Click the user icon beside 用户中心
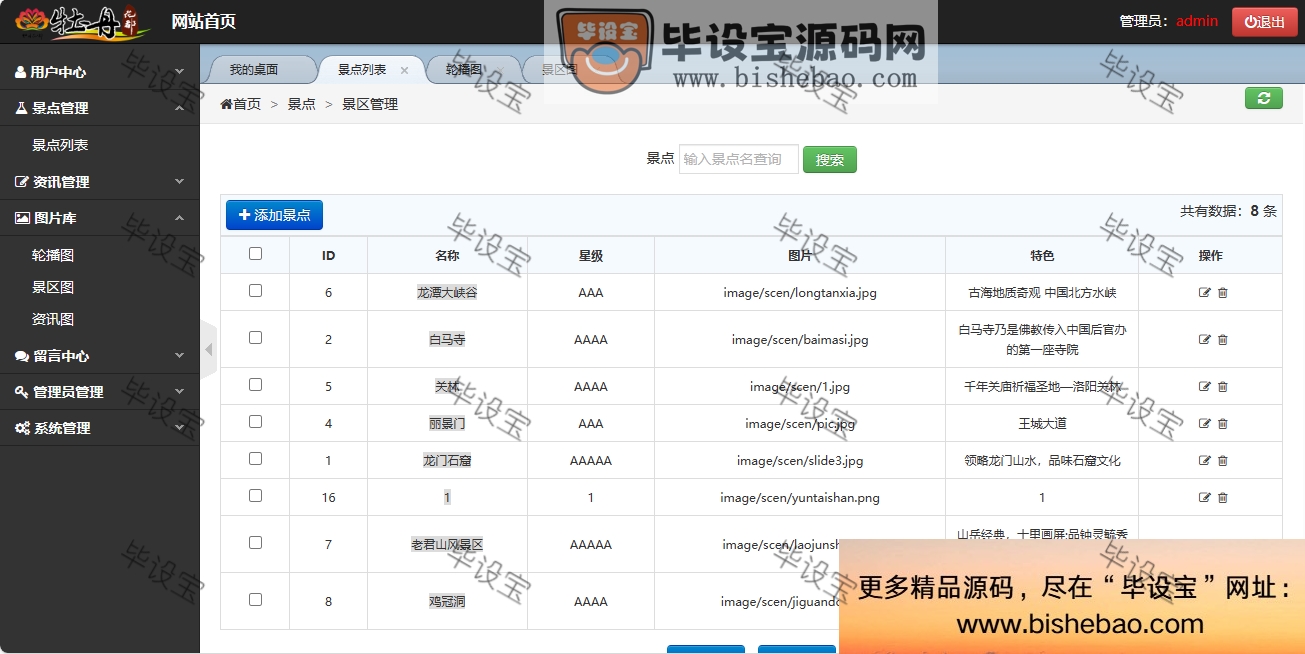 click(x=20, y=72)
